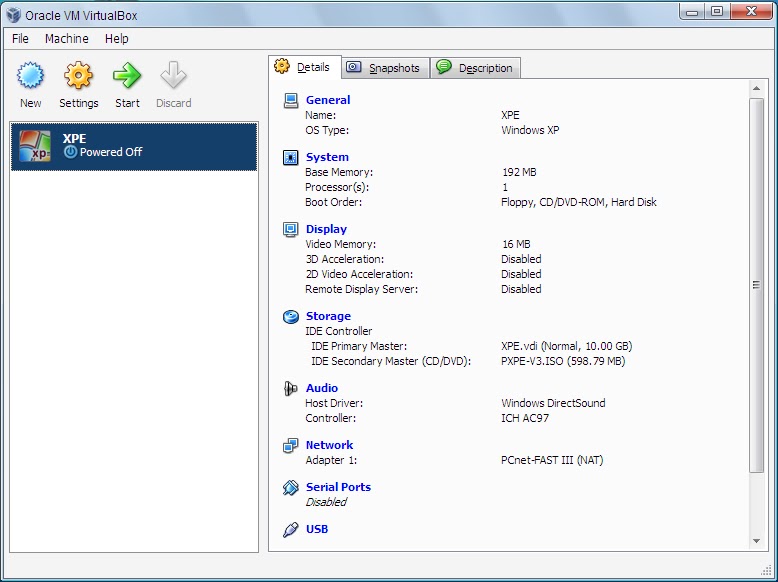
Task: Click the Description tab speech bubble icon
Action: click(444, 66)
